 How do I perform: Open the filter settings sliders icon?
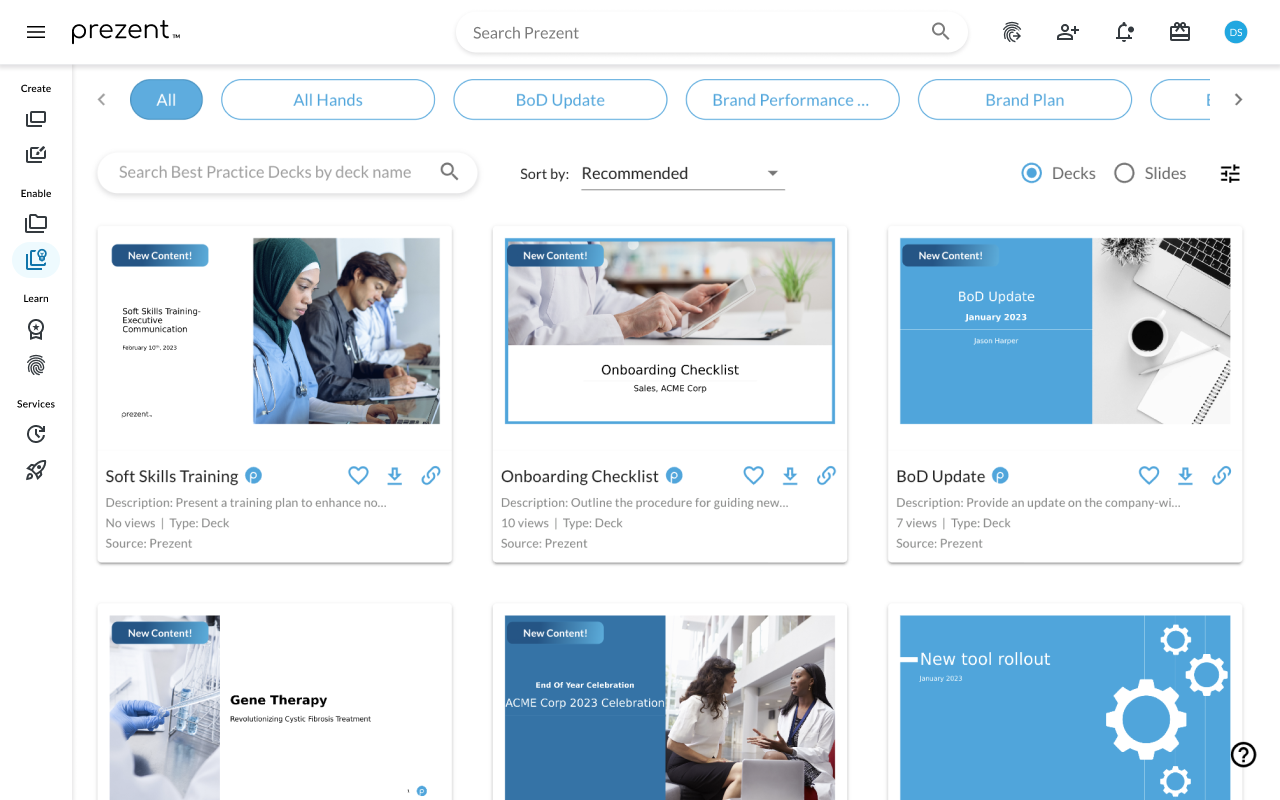(x=1230, y=173)
